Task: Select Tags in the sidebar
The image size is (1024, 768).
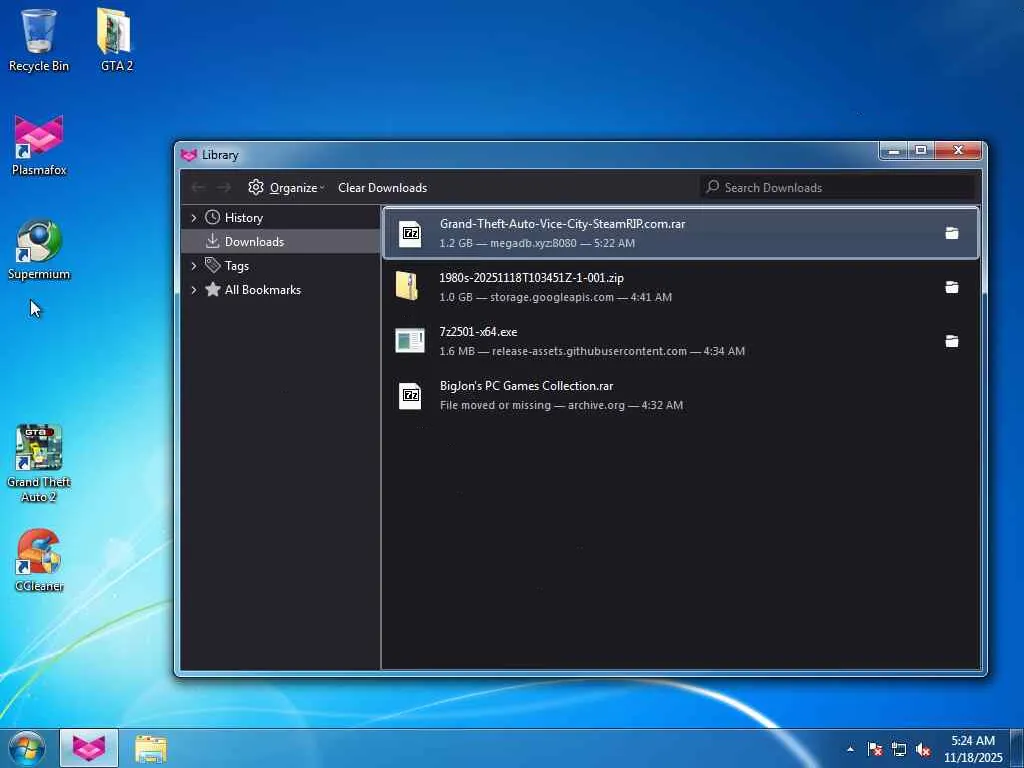Action: (236, 266)
